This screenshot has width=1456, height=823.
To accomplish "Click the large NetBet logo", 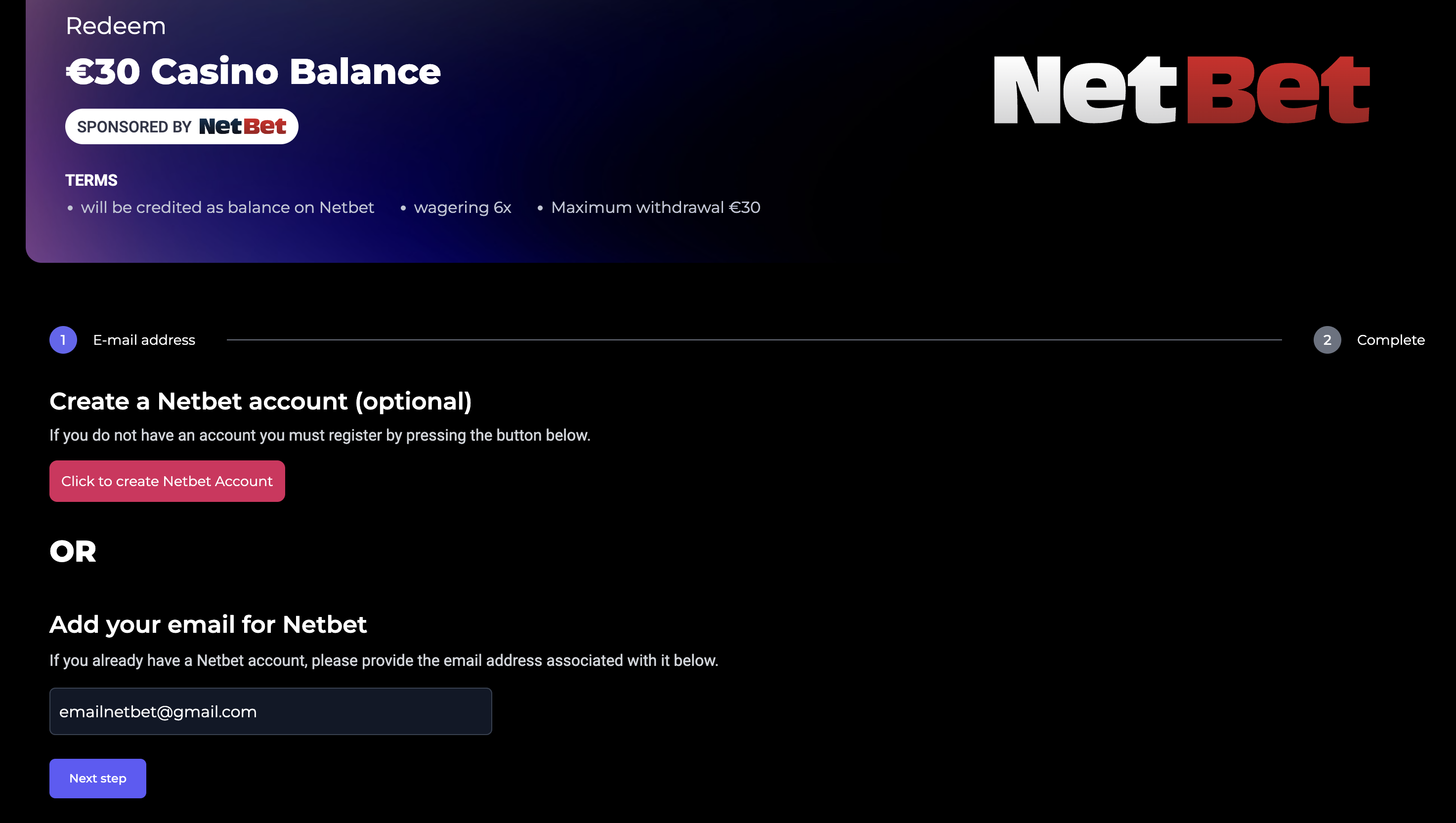I will click(1181, 89).
